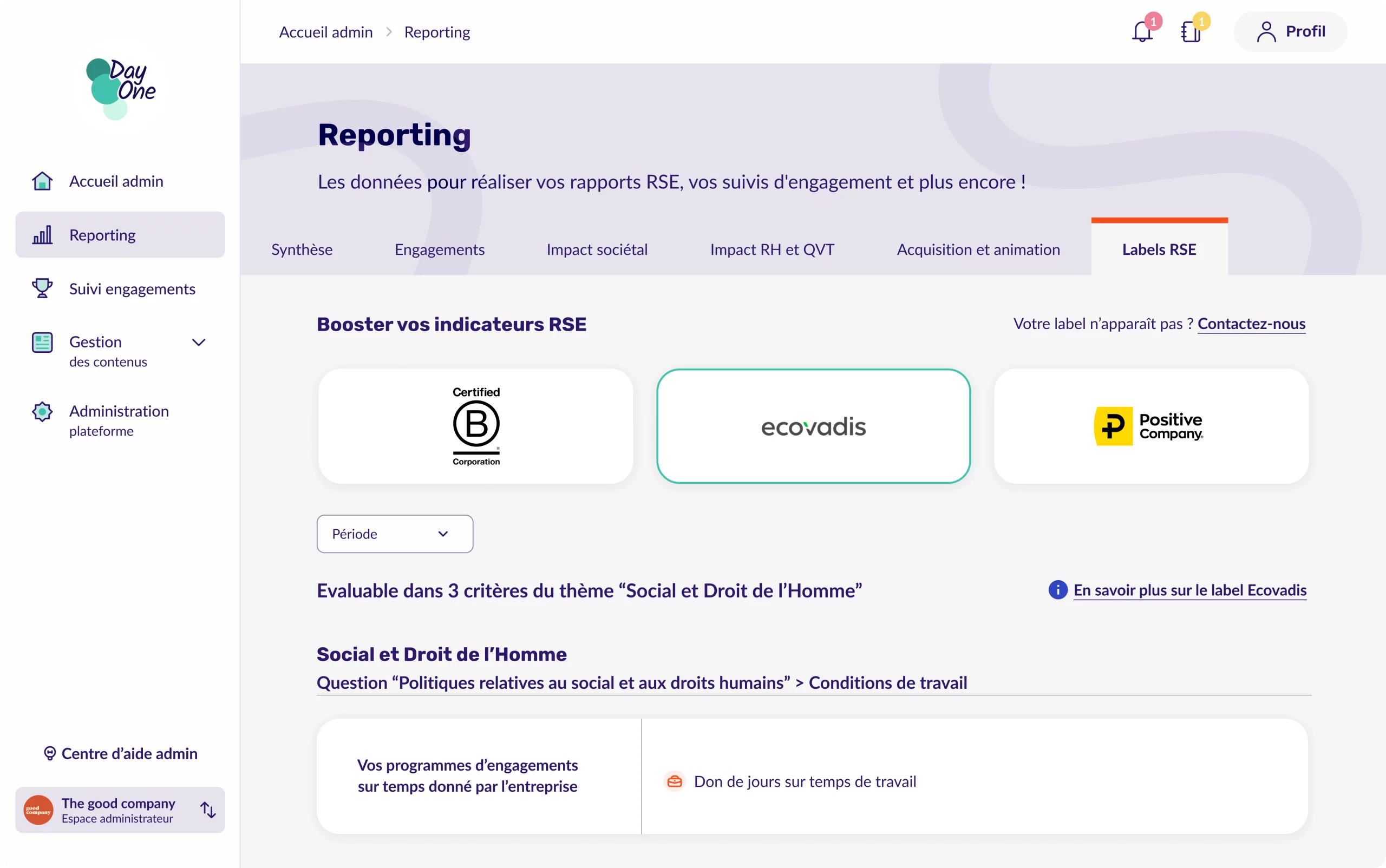Select the Acquisition et animation tab

978,249
